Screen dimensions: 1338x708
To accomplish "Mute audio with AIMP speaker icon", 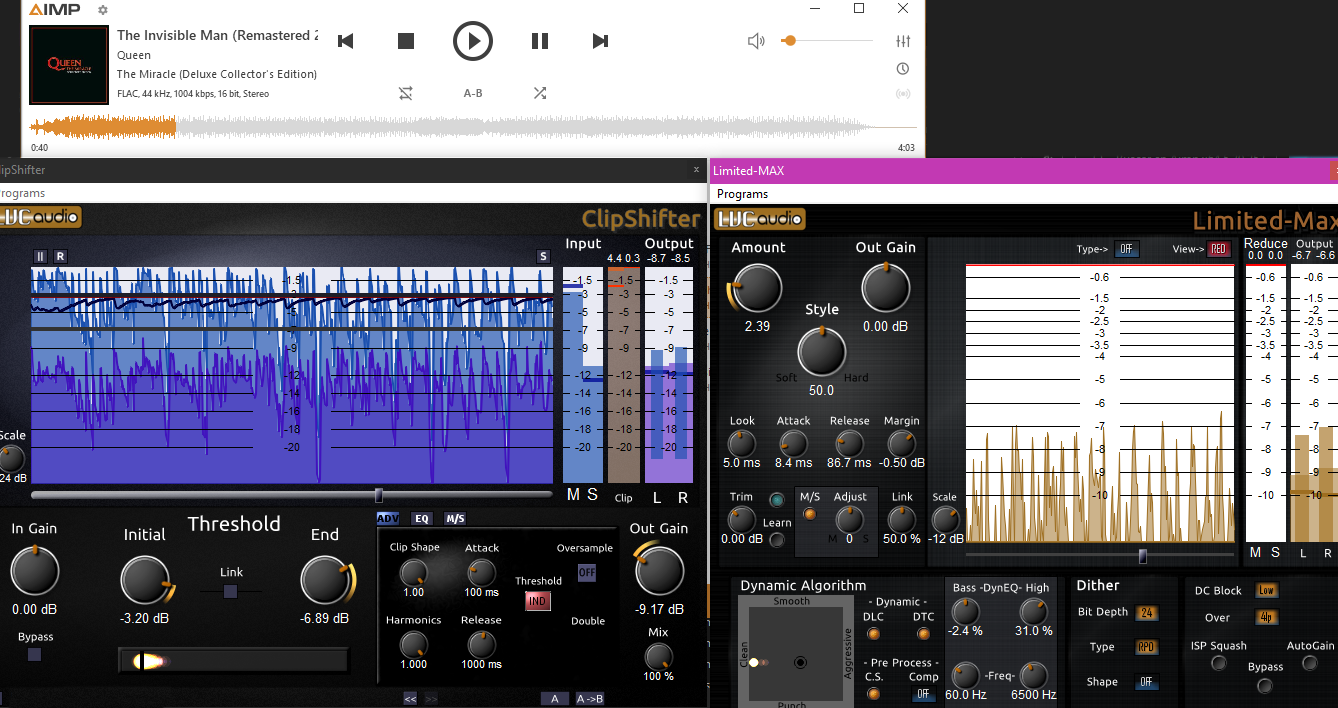I will point(756,41).
